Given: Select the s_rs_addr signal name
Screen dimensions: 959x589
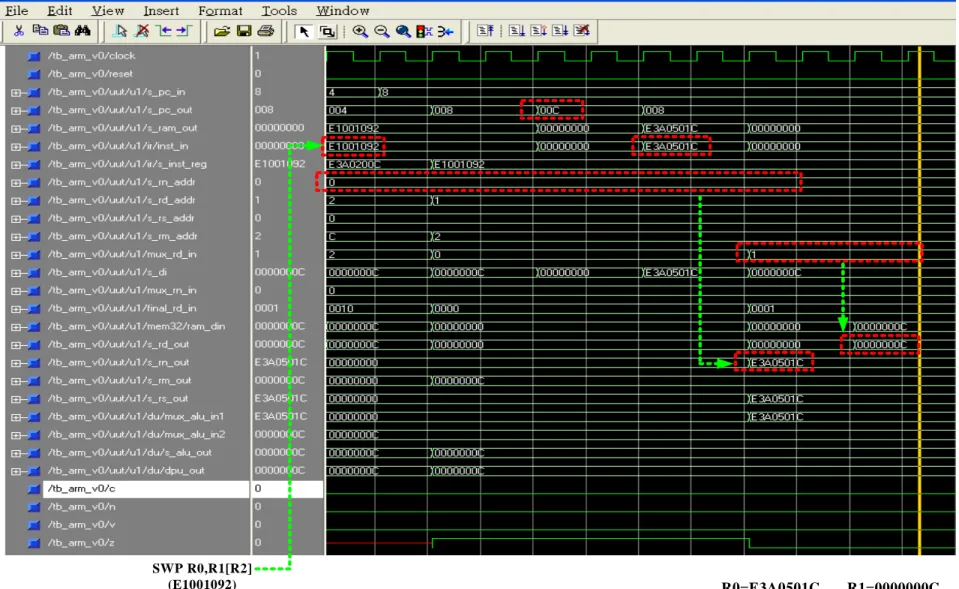Looking at the screenshot, I should tap(121, 218).
